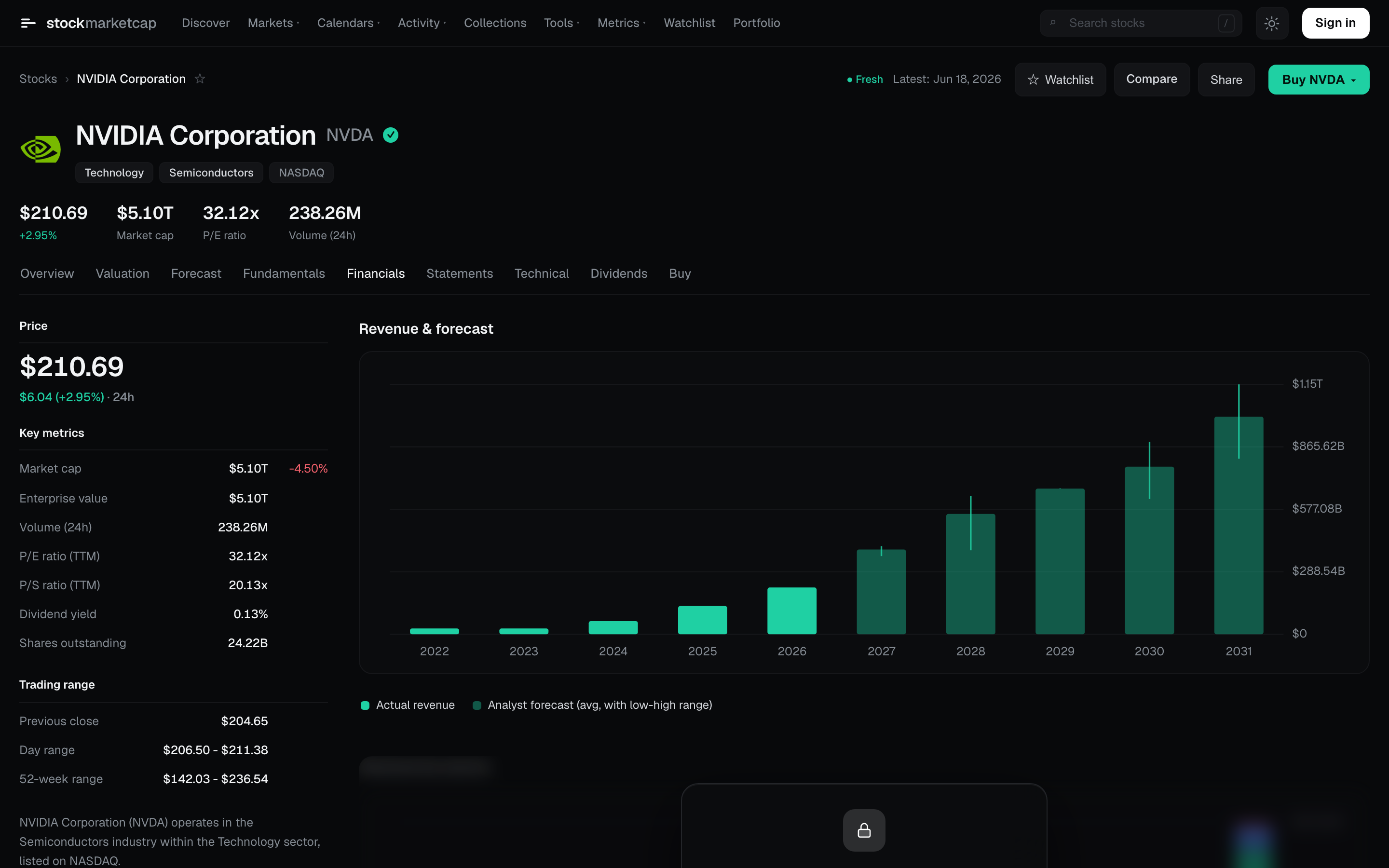The image size is (1389, 868).
Task: Expand the Metrics dropdown menu
Action: coord(622,23)
